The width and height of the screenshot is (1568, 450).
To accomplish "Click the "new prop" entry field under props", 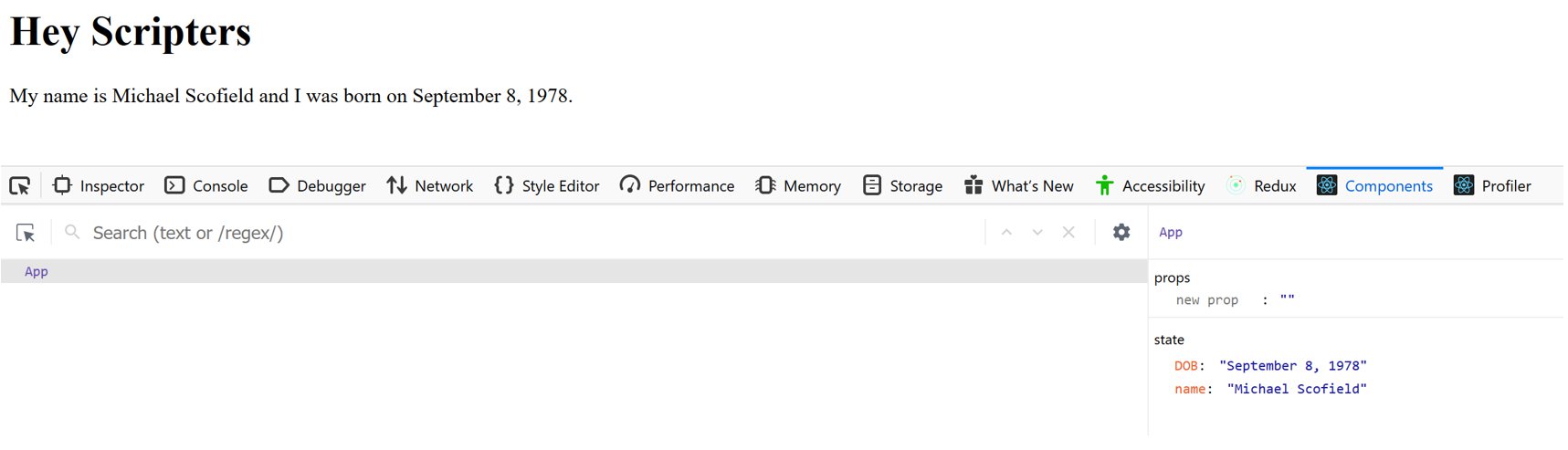I will click(x=1207, y=300).
